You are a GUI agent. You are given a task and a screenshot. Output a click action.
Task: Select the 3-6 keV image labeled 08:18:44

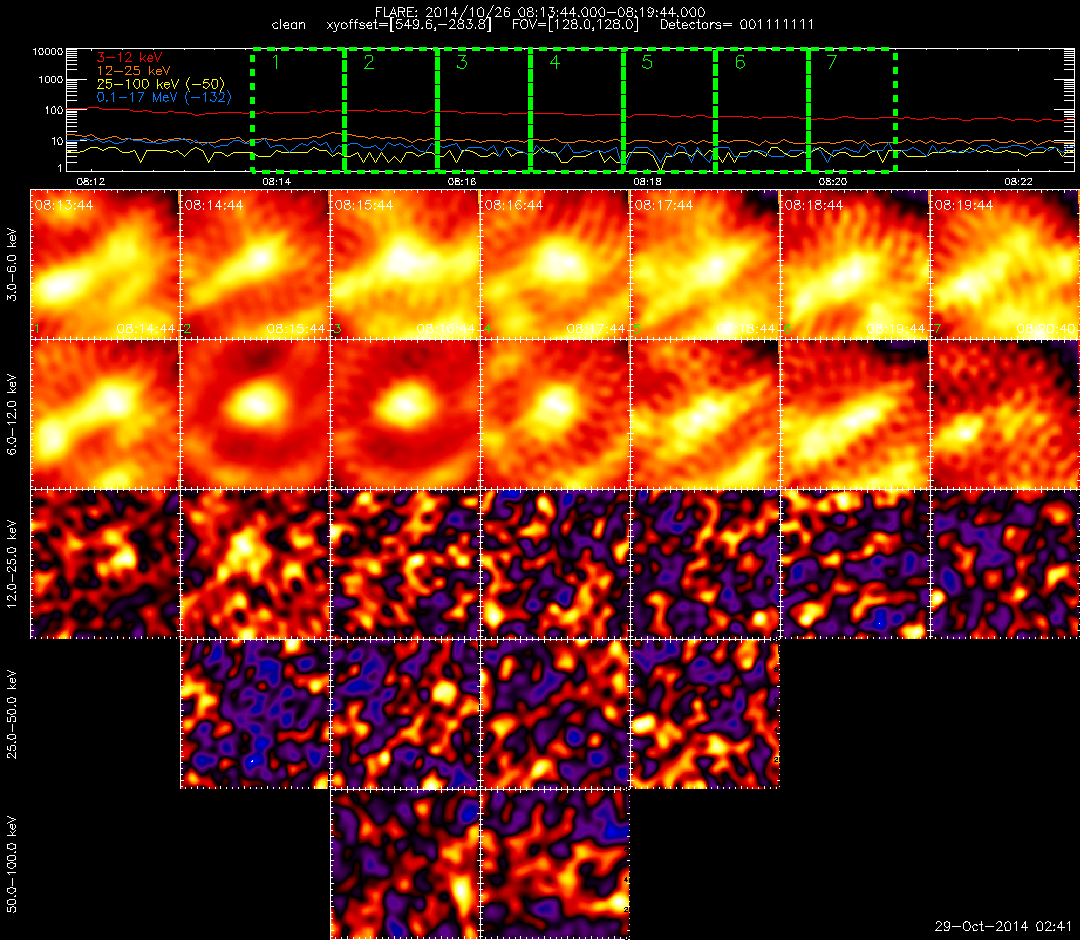(855, 264)
